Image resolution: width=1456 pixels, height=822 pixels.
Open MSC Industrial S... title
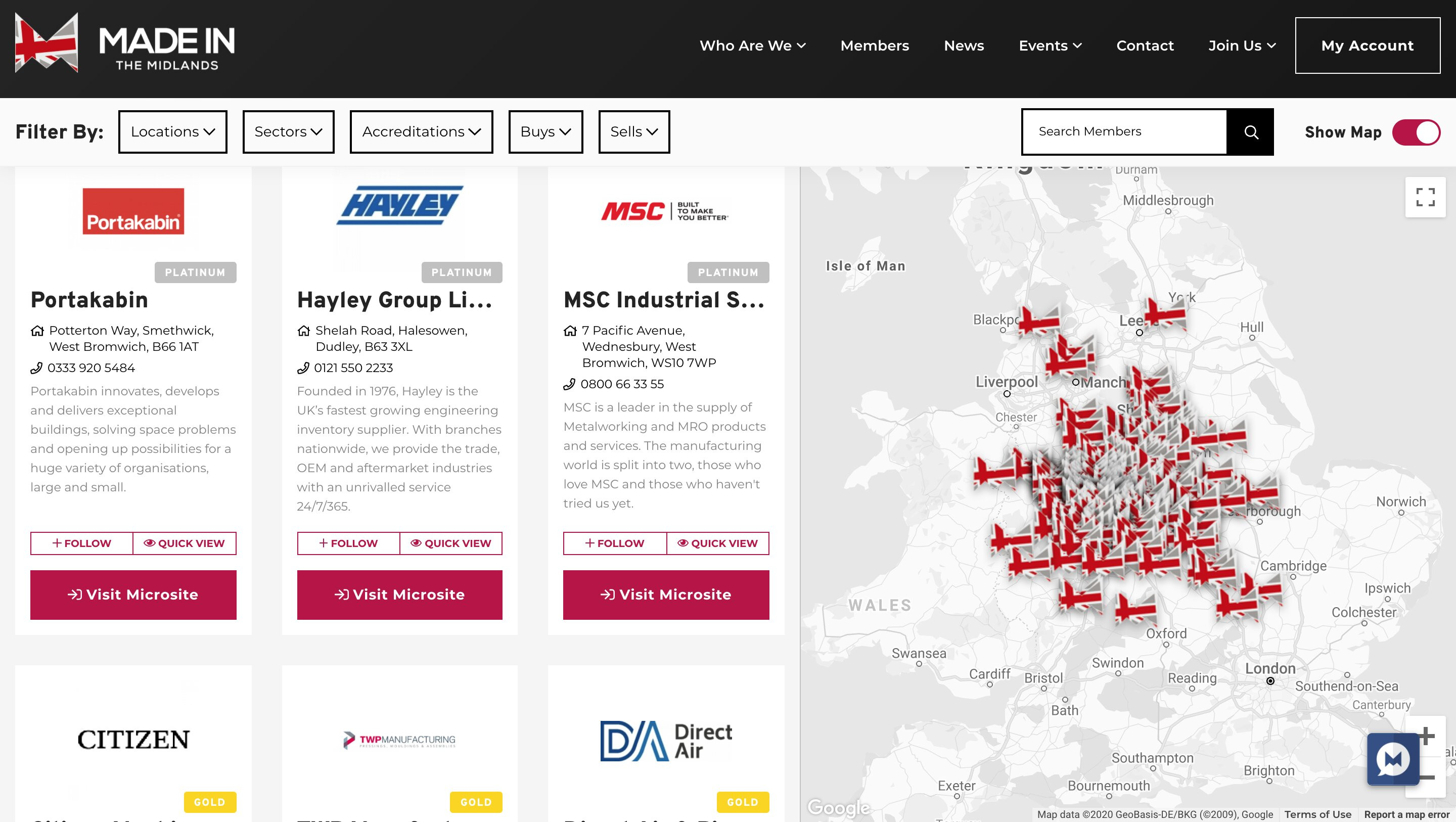point(664,300)
